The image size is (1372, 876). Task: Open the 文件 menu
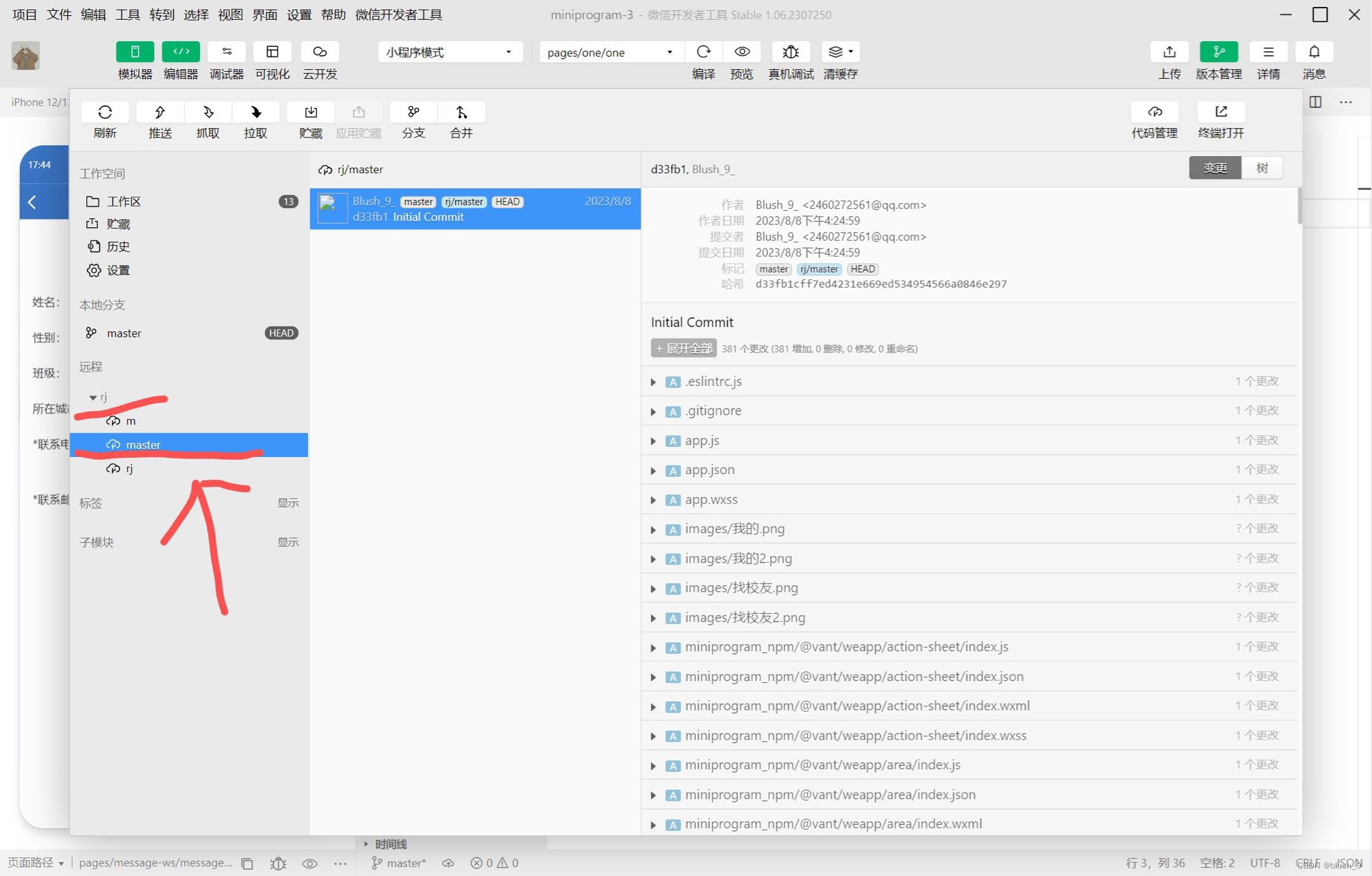[59, 14]
